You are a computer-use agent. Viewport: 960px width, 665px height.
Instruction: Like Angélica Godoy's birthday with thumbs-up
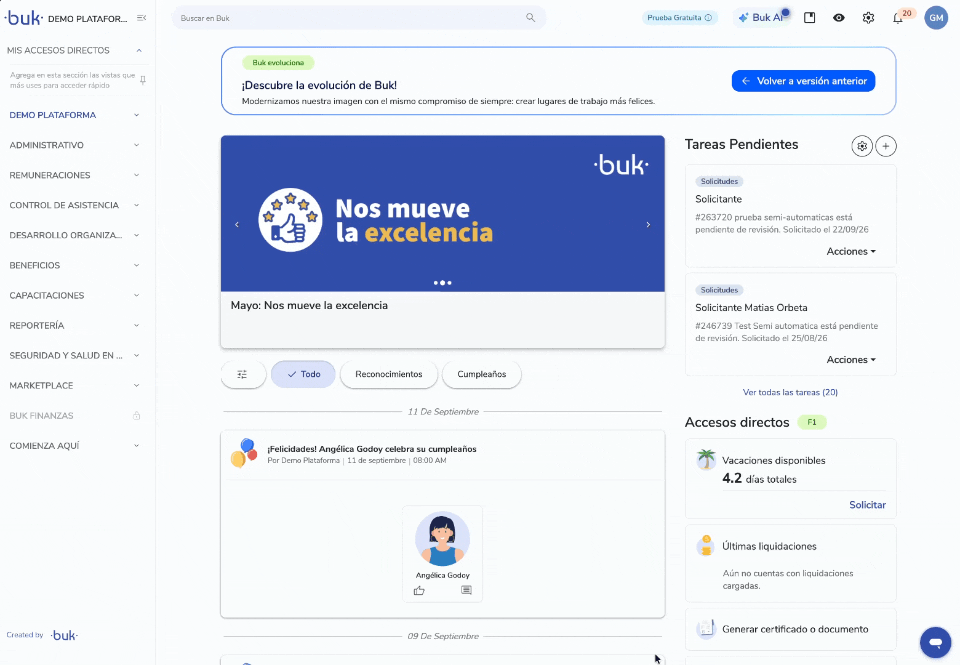[x=419, y=590]
